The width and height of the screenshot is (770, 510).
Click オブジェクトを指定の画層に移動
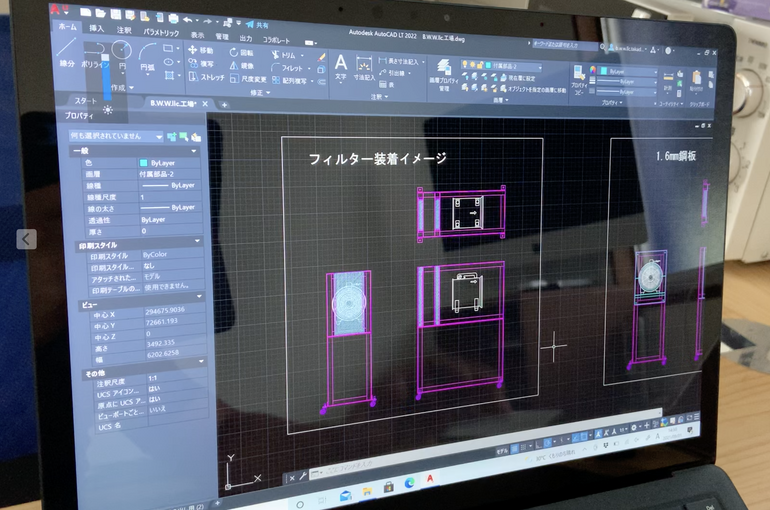coord(532,89)
